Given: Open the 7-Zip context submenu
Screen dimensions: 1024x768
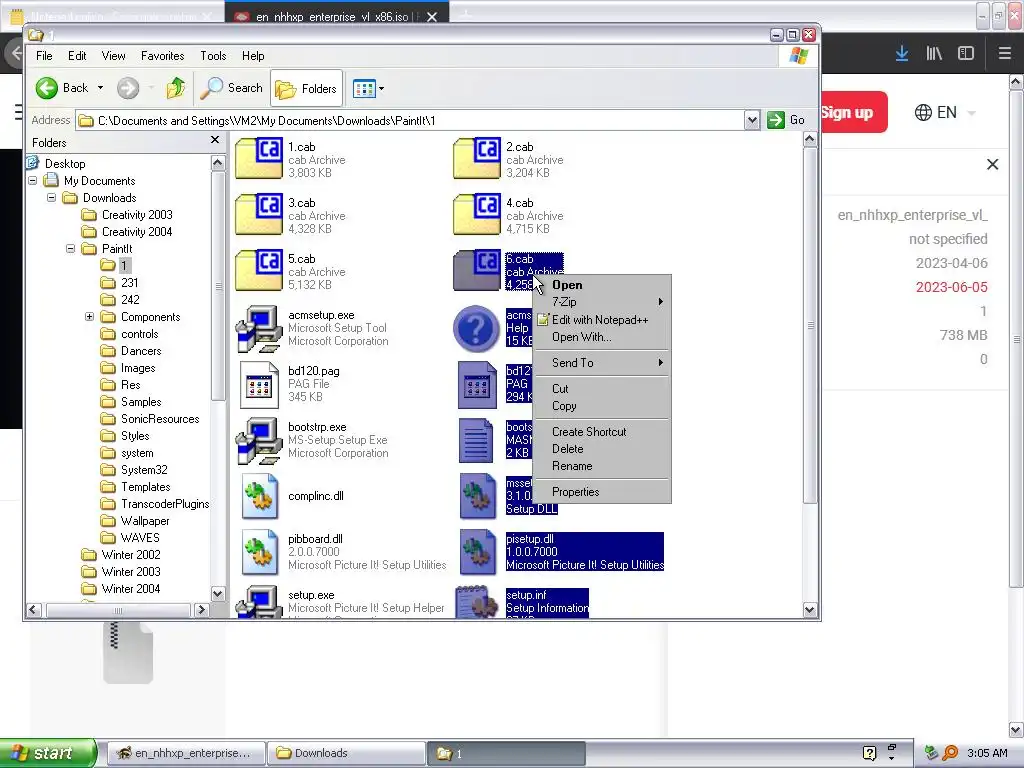Looking at the screenshot, I should pyautogui.click(x=602, y=302).
